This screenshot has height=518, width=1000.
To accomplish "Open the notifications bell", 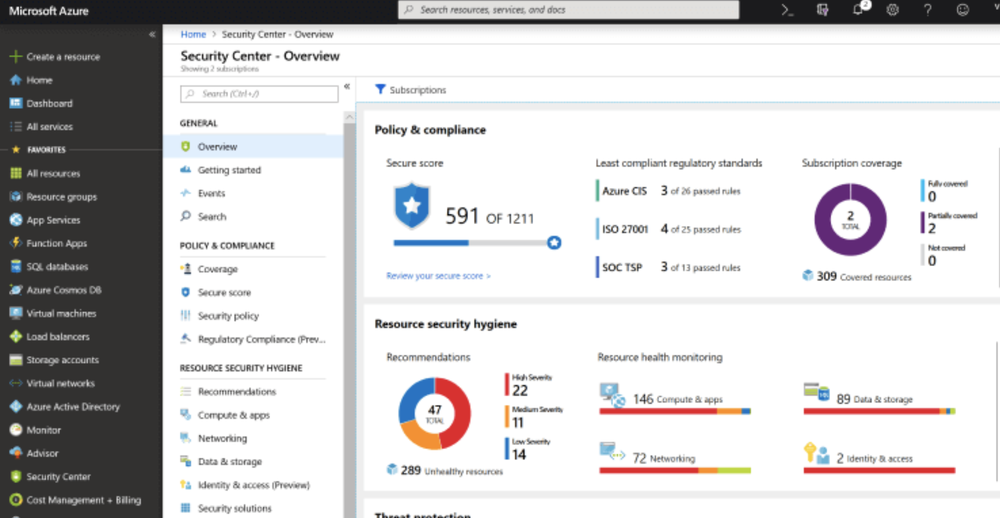I will [x=858, y=10].
